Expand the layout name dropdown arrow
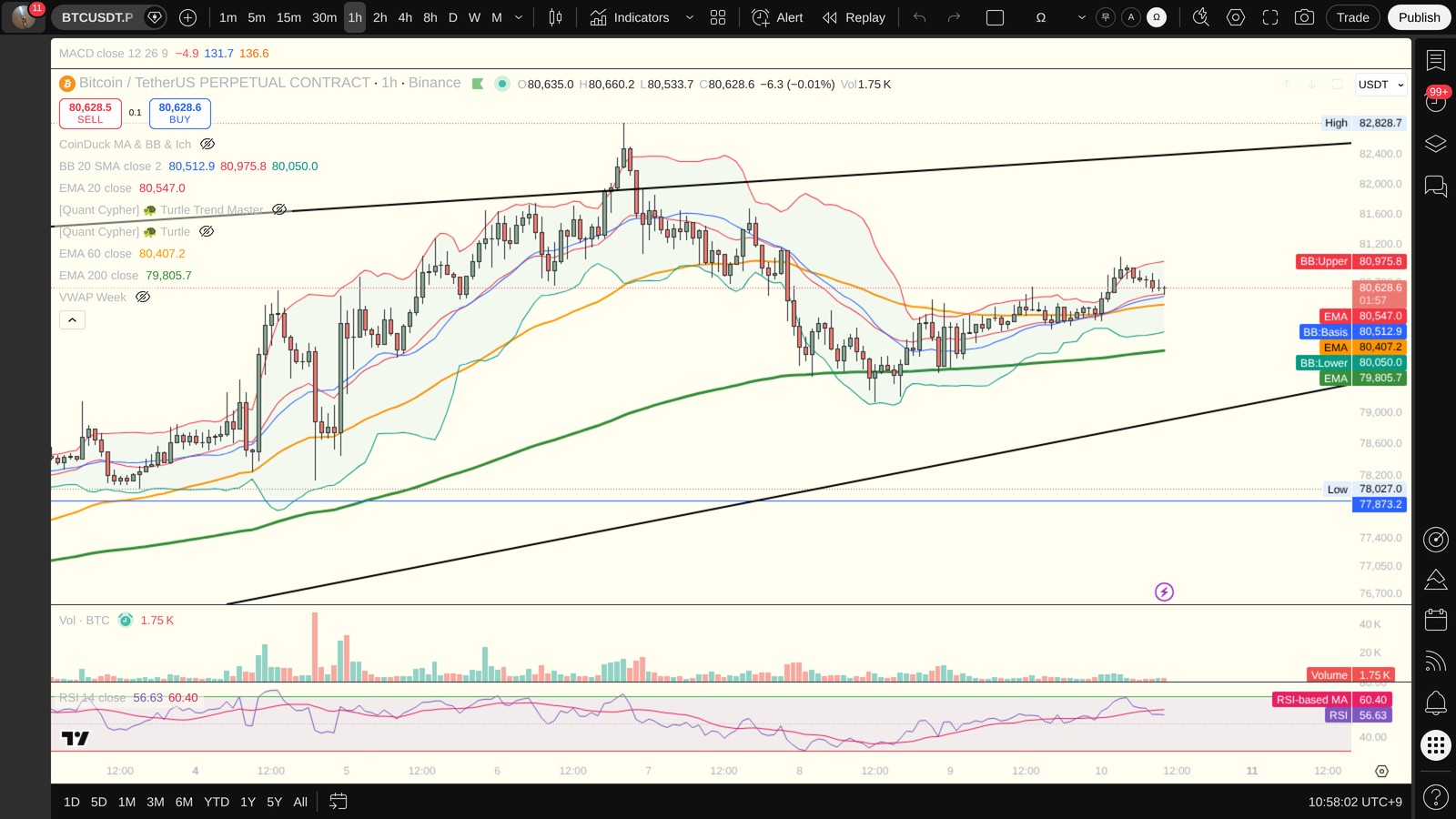Viewport: 1456px width, 819px height. (1081, 17)
